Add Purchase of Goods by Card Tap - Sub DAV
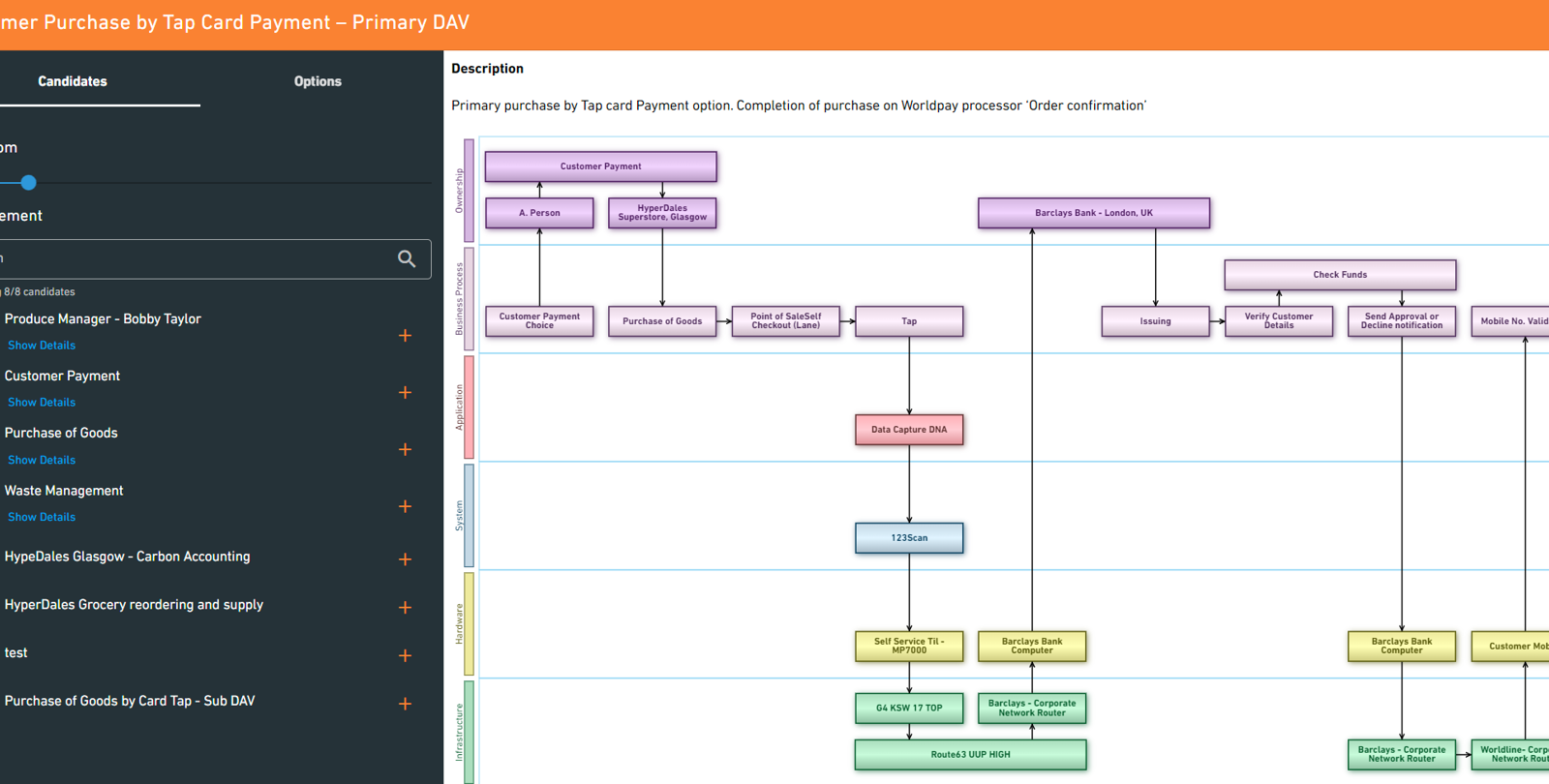The width and height of the screenshot is (1549, 784). (x=405, y=705)
